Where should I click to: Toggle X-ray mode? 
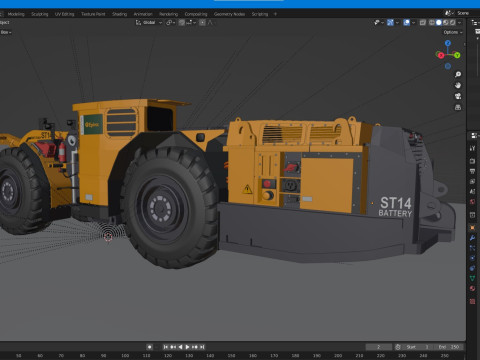coord(423,23)
